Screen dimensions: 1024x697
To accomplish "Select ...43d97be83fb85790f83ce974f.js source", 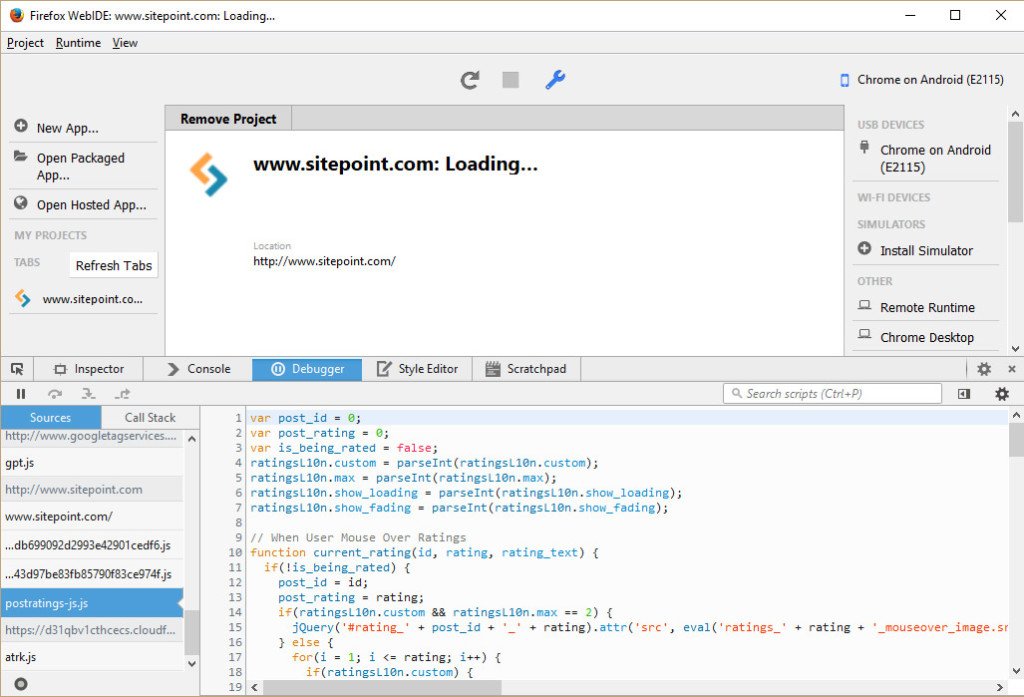I will coord(92,574).
